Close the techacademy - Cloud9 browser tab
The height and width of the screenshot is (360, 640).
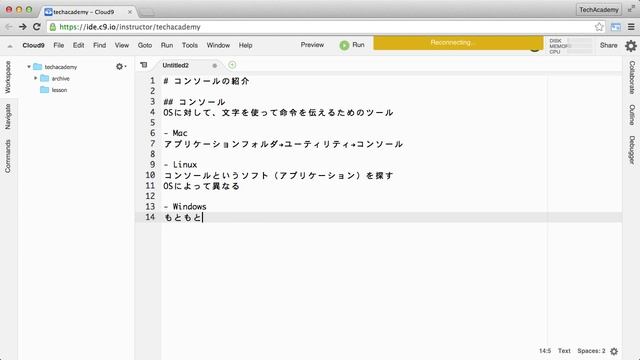pyautogui.click(x=130, y=12)
